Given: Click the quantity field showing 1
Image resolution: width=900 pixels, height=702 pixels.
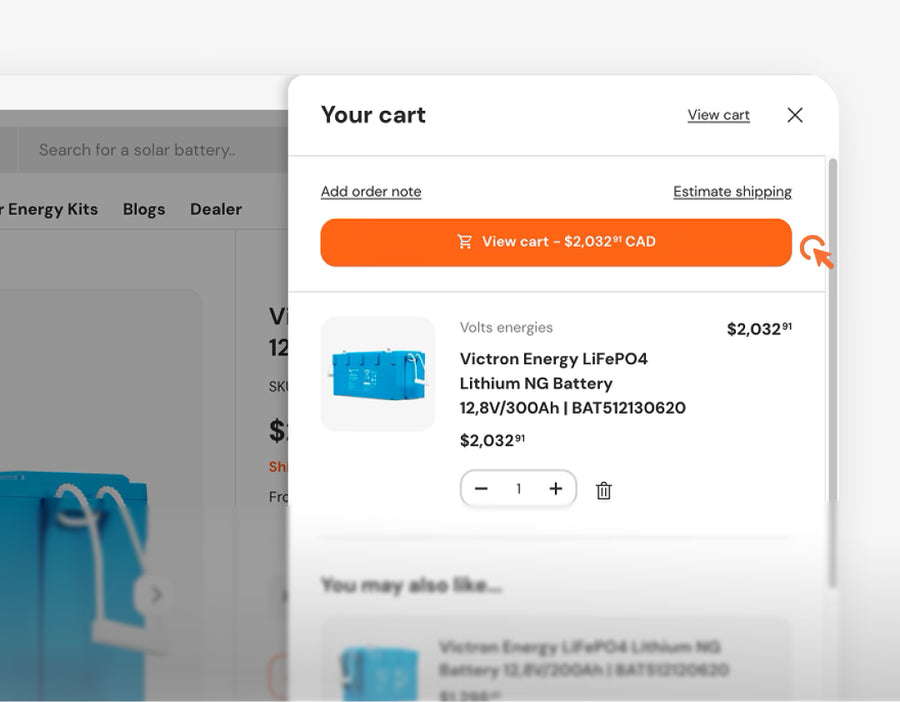Looking at the screenshot, I should [518, 489].
